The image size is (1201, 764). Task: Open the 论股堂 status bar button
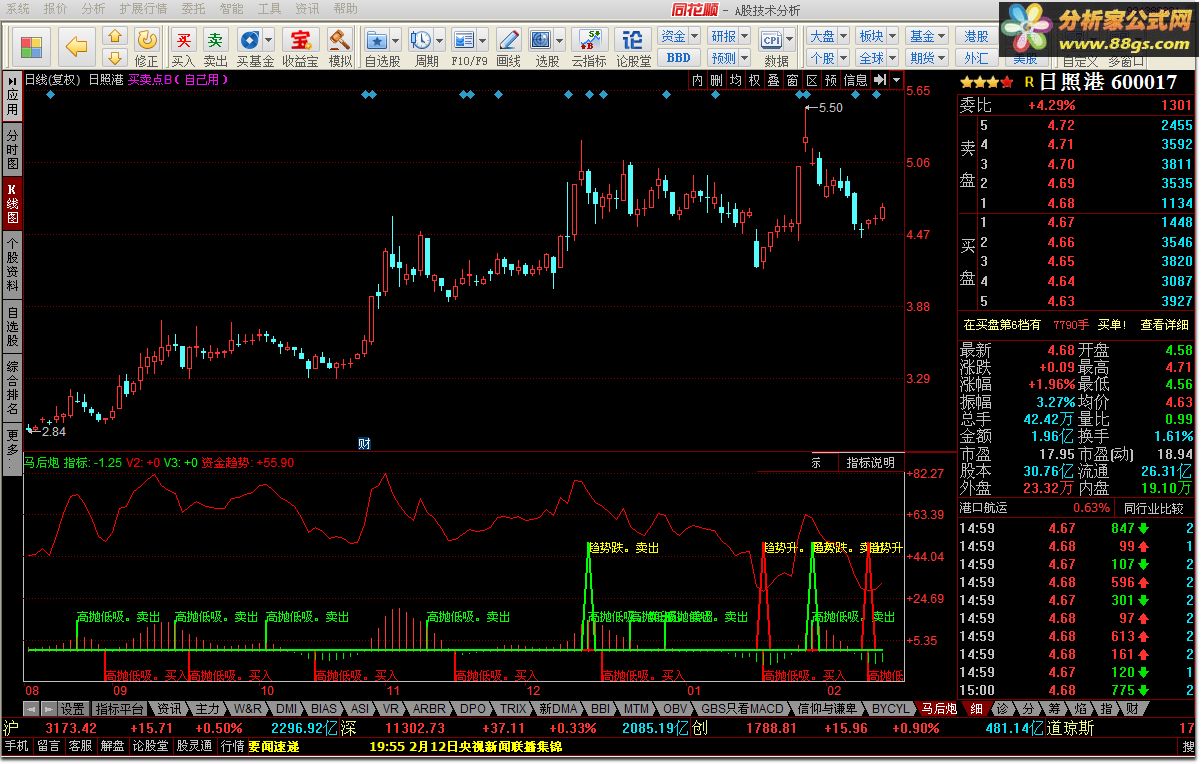150,746
